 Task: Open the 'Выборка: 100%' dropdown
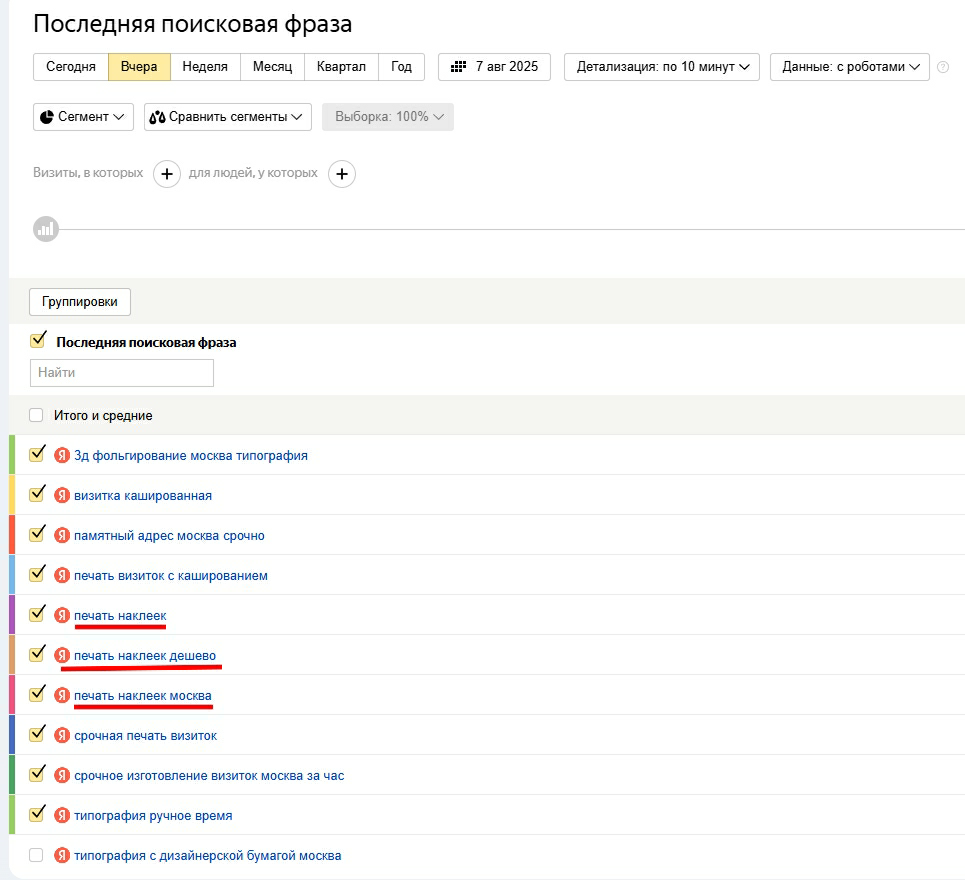[x=388, y=117]
